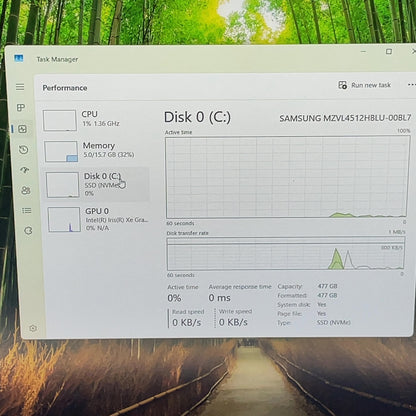Viewport: 416px width, 416px height.
Task: Select the GPU 0 performance item
Action: click(98, 219)
